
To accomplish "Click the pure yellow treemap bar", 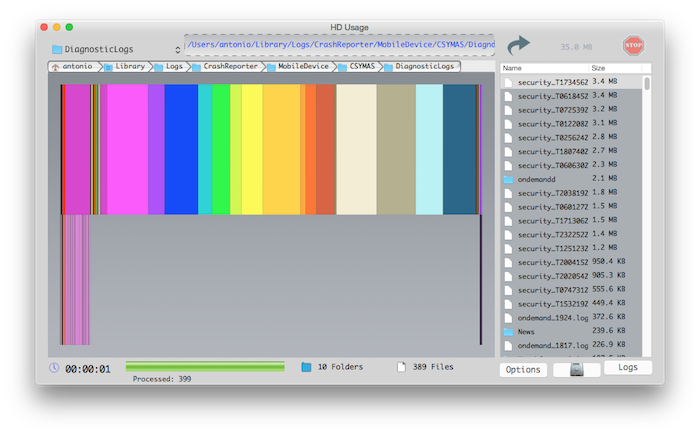I will (252, 149).
